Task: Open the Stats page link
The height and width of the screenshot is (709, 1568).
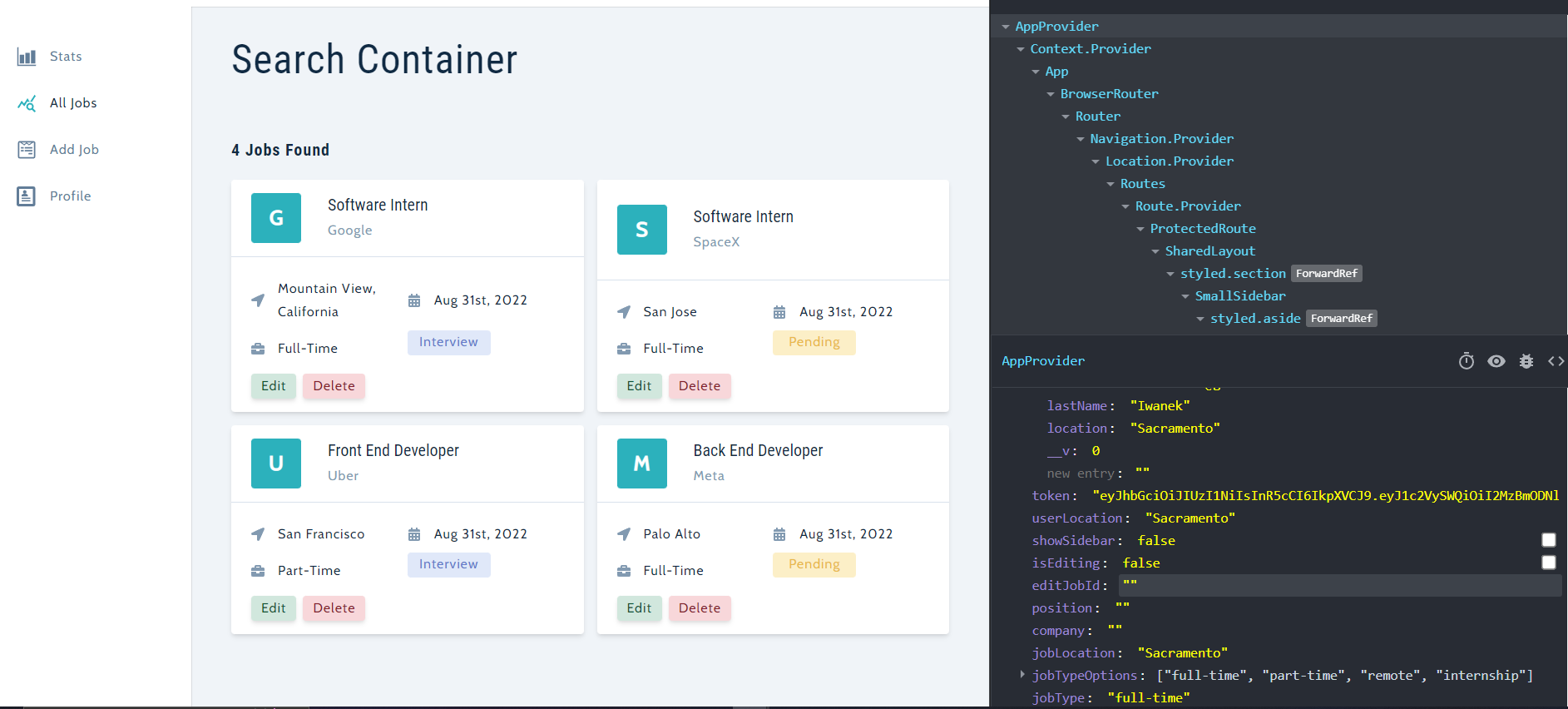Action: click(x=66, y=57)
